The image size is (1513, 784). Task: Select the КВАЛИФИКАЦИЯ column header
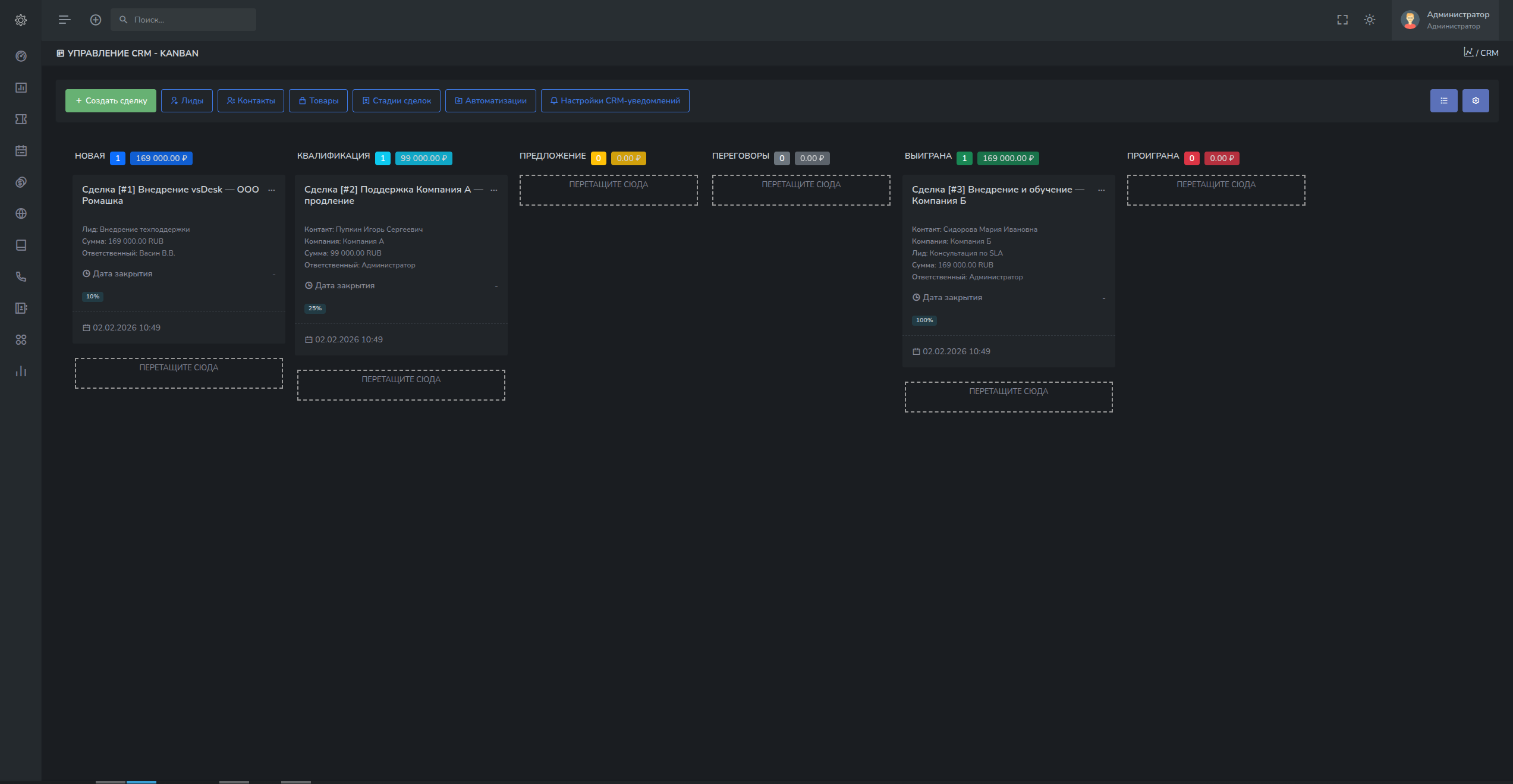point(334,156)
